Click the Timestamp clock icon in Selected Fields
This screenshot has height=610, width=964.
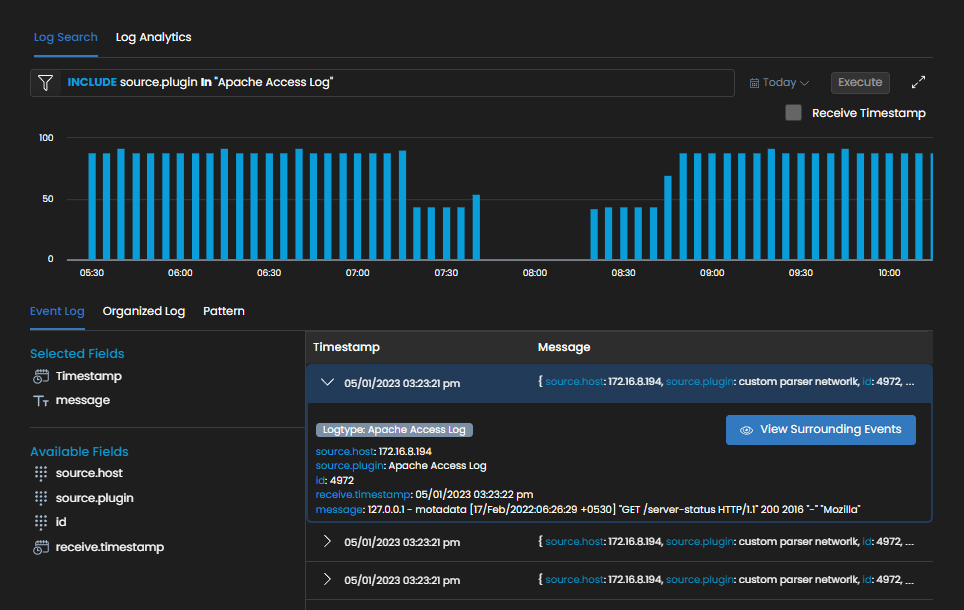41,377
